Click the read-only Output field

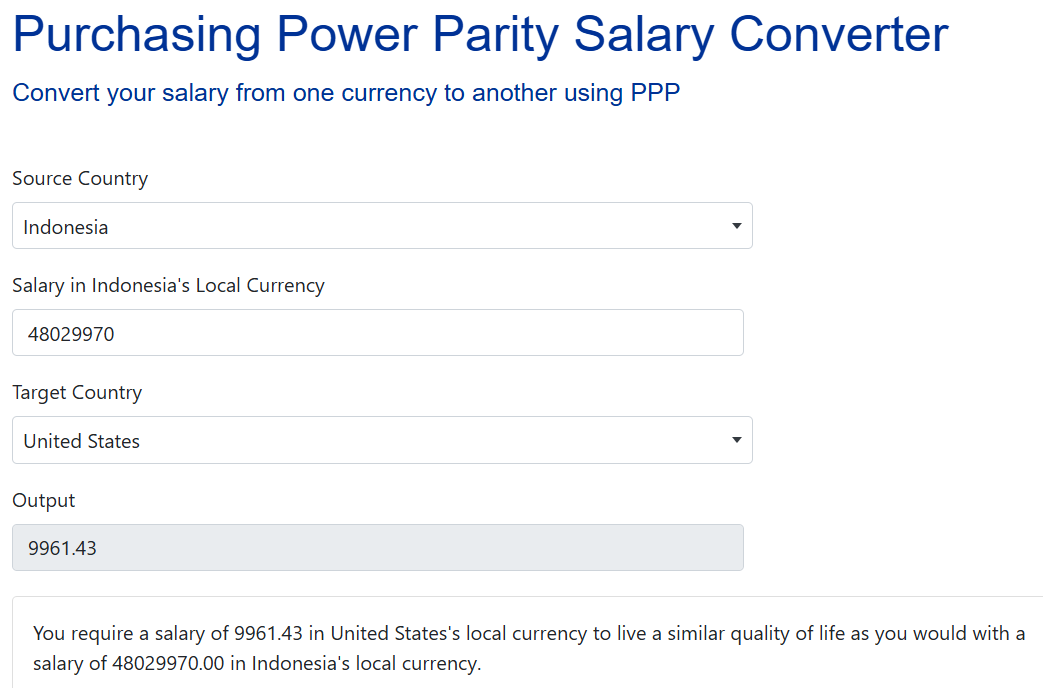point(378,548)
